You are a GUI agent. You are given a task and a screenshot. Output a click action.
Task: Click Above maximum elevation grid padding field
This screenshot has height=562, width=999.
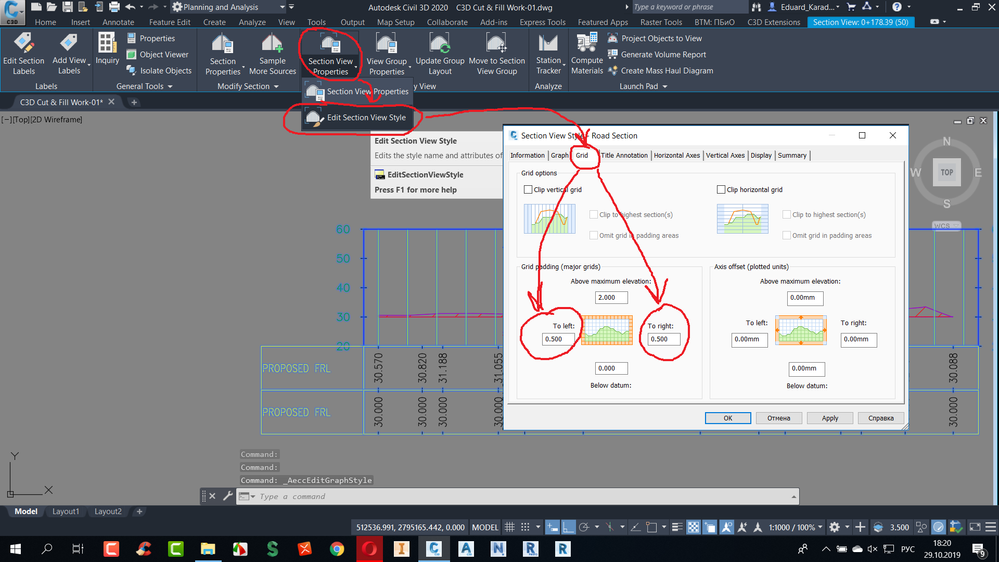[x=611, y=298]
